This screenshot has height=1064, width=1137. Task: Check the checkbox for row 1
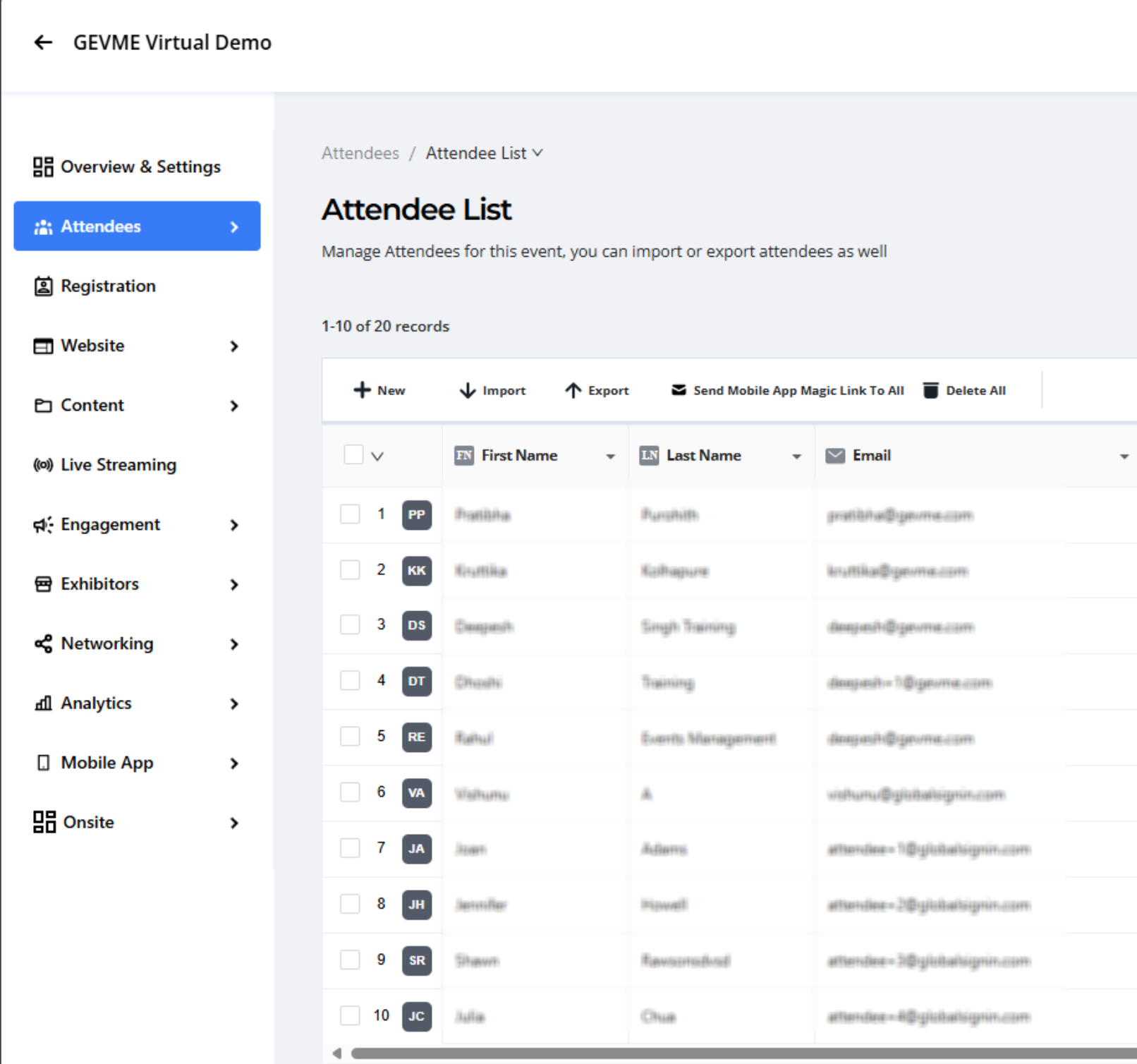350,514
